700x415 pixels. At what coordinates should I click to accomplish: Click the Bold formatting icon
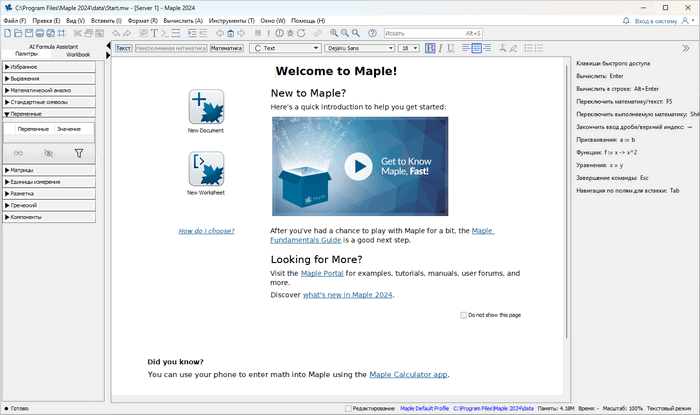[430, 48]
